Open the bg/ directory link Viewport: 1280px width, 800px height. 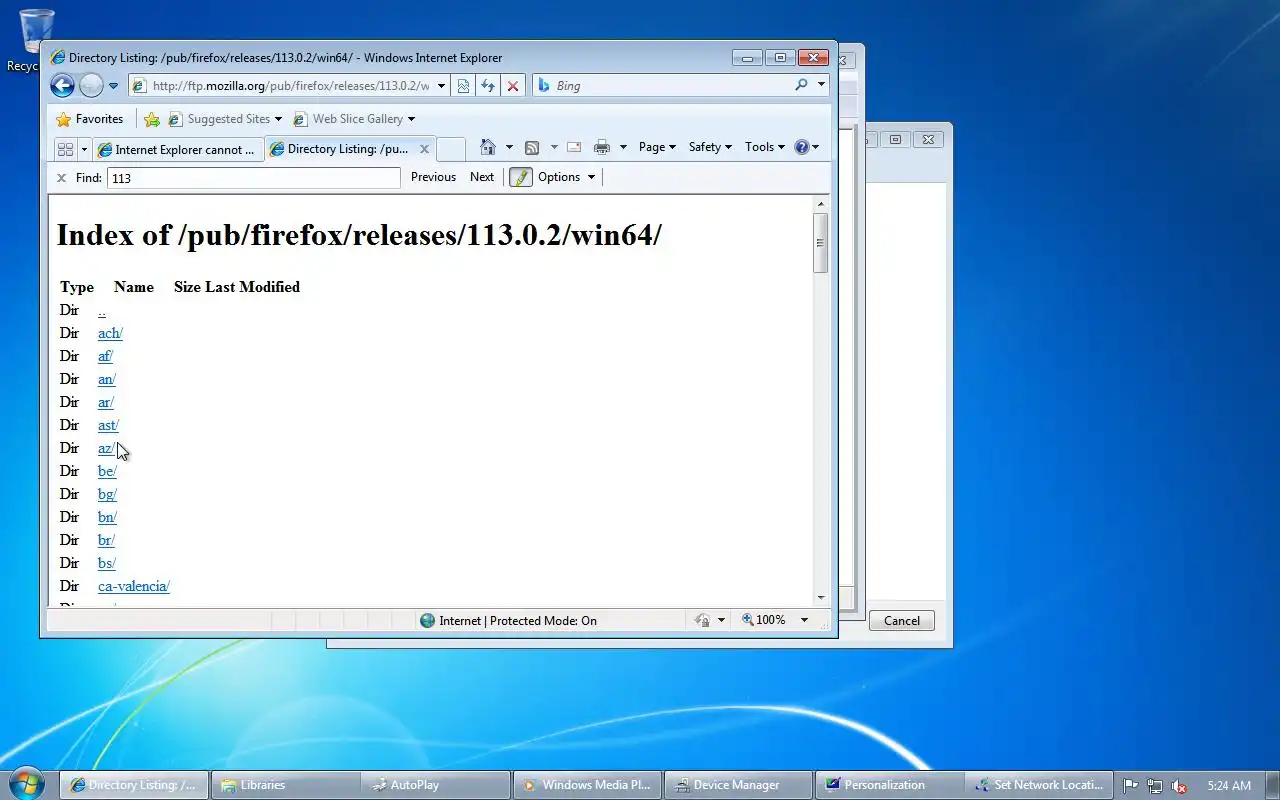point(107,494)
